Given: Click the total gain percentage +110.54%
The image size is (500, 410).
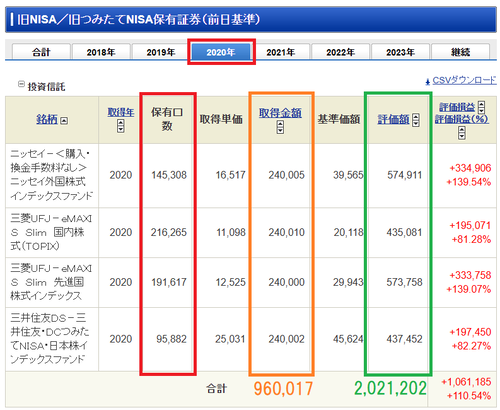Looking at the screenshot, I should pyautogui.click(x=469, y=396).
